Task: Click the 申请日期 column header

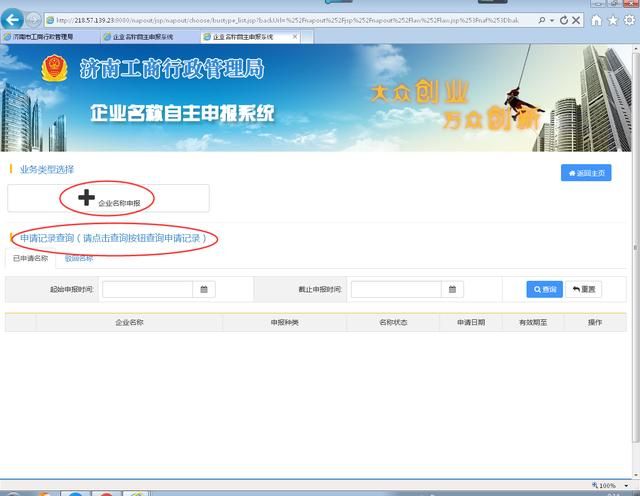Action: (471, 323)
